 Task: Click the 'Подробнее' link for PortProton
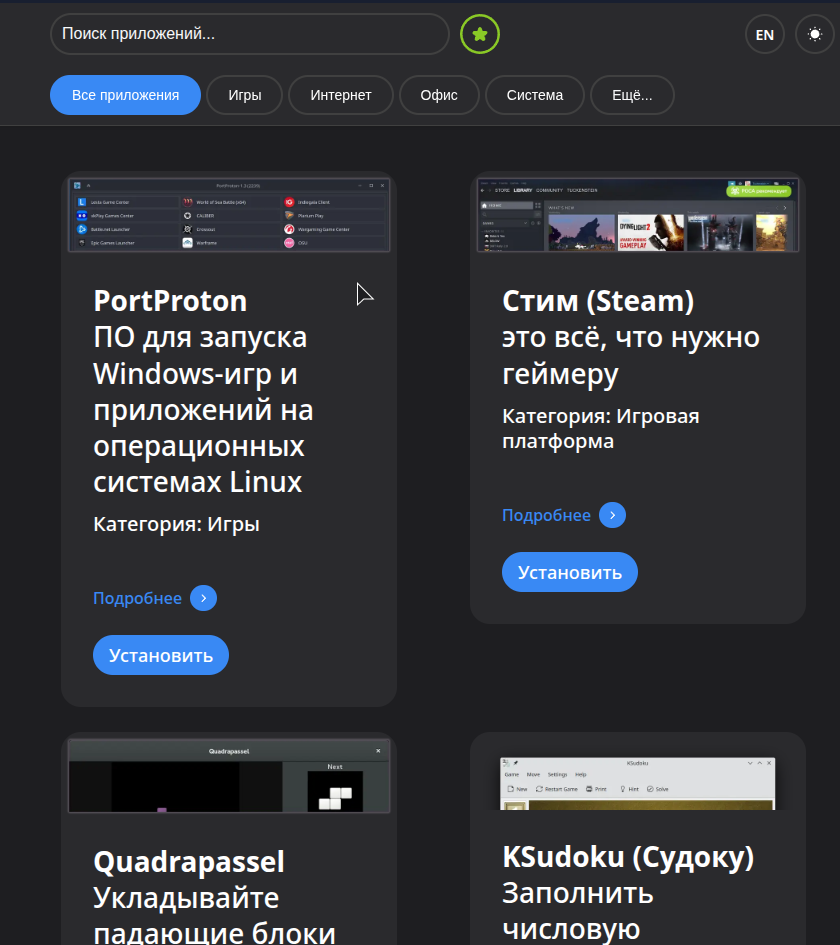pos(137,598)
